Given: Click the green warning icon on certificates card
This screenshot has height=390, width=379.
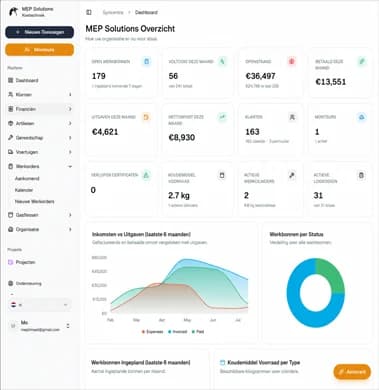Looking at the screenshot, I should (x=146, y=175).
